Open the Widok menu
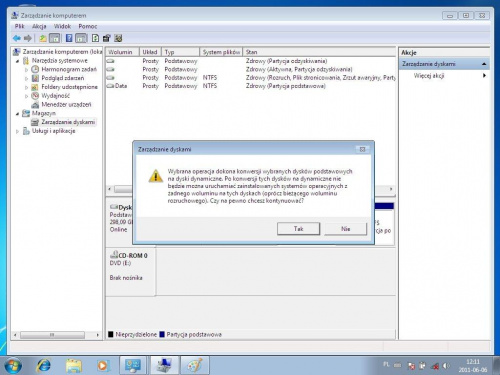The width and height of the screenshot is (500, 375). pos(62,26)
